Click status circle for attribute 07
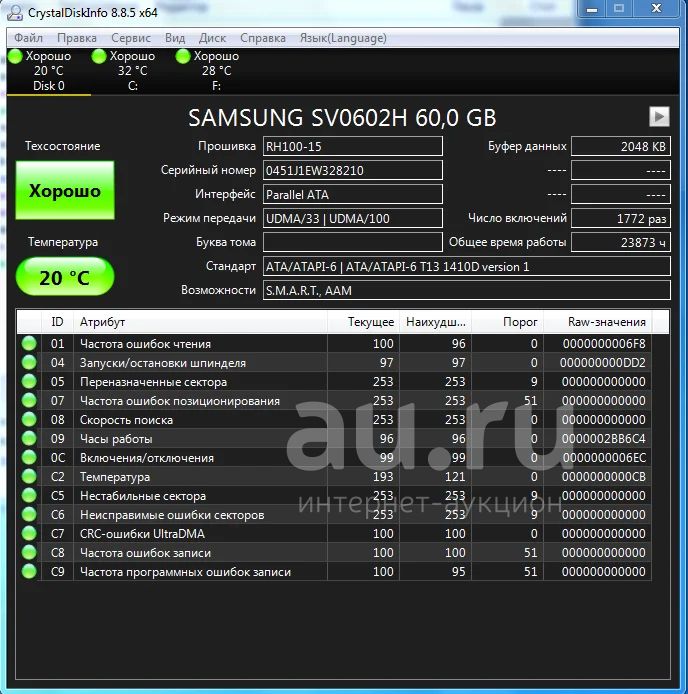 tap(29, 401)
